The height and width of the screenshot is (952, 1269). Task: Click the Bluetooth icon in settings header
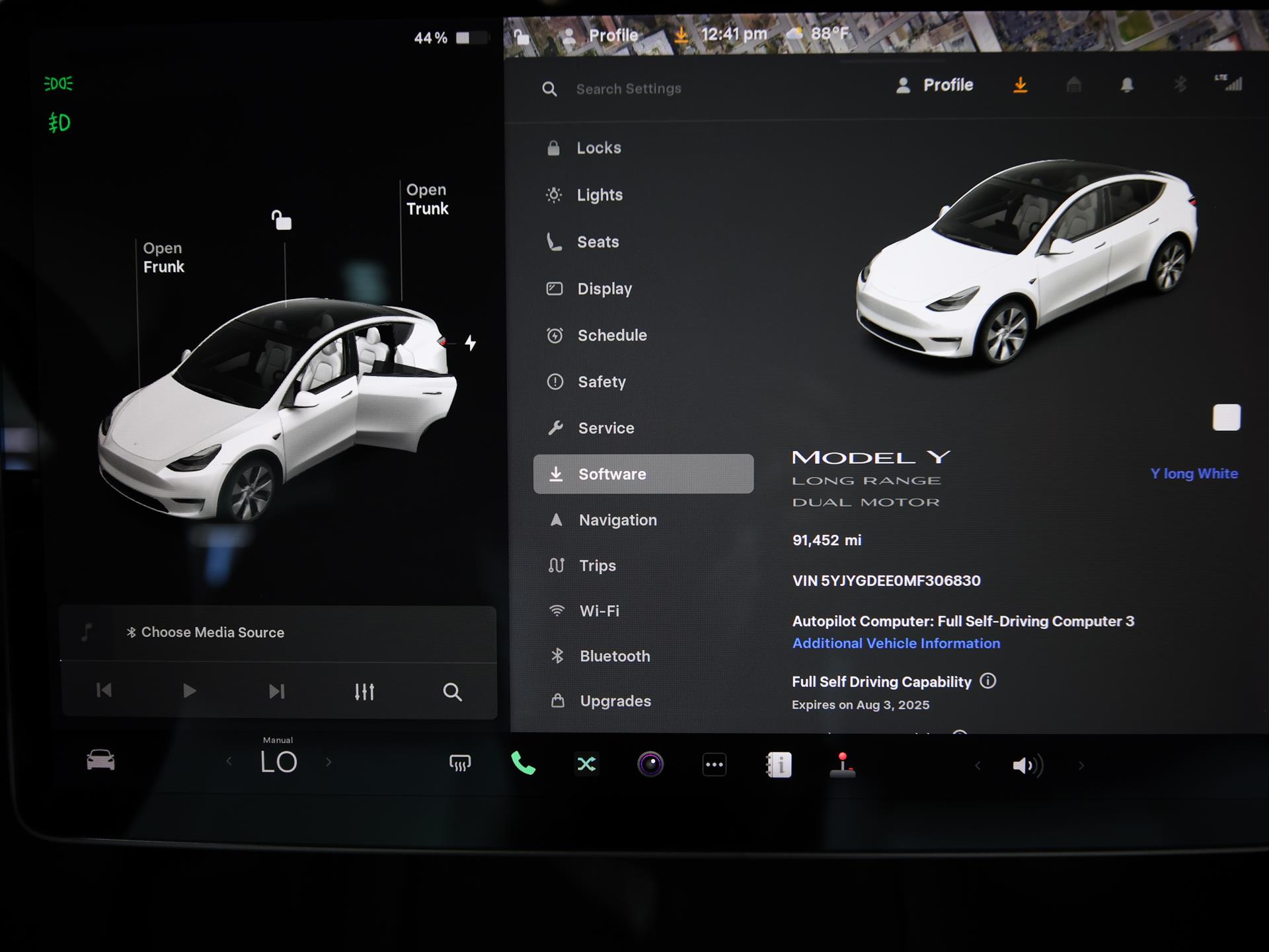click(x=1180, y=85)
